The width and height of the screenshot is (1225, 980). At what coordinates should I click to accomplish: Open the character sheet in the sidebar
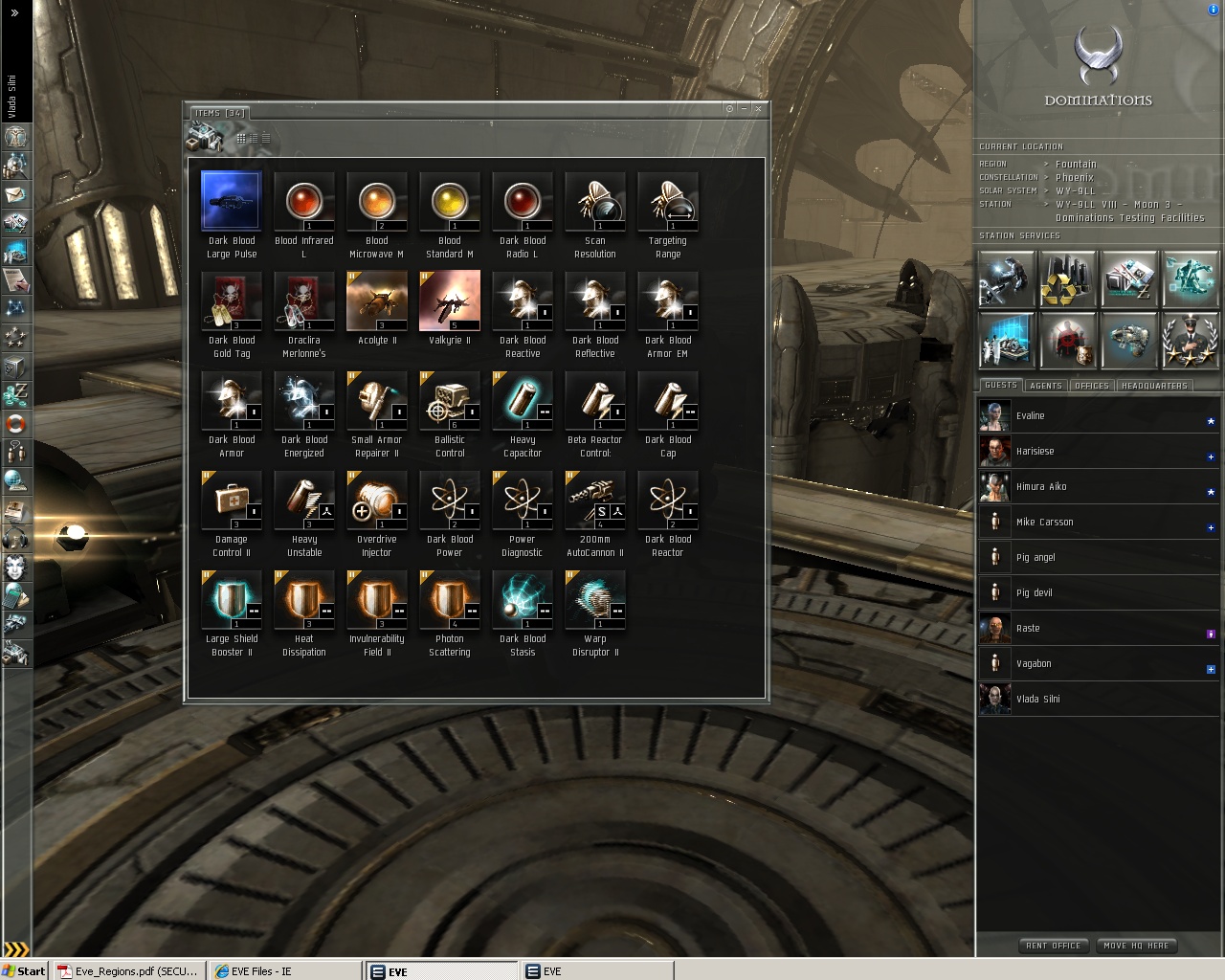click(x=16, y=137)
